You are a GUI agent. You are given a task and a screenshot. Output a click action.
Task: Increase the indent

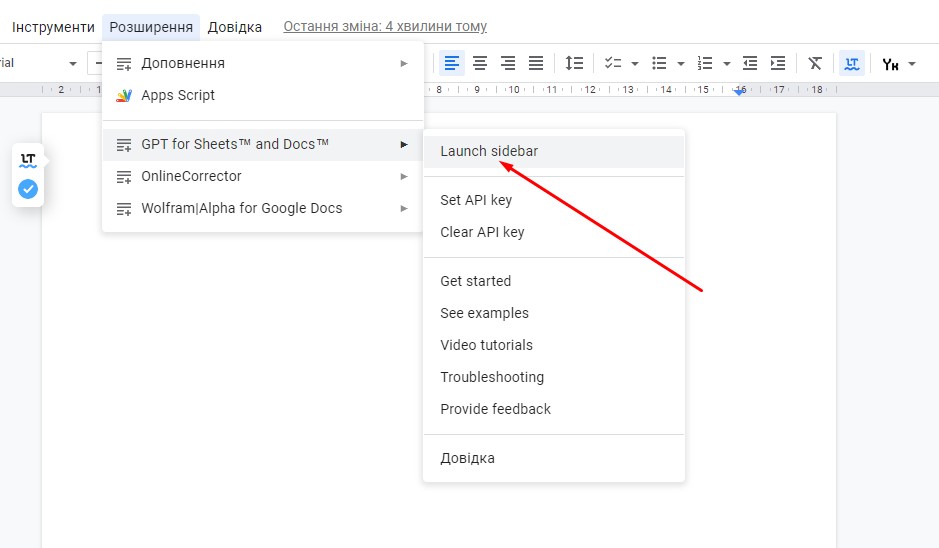[x=778, y=63]
